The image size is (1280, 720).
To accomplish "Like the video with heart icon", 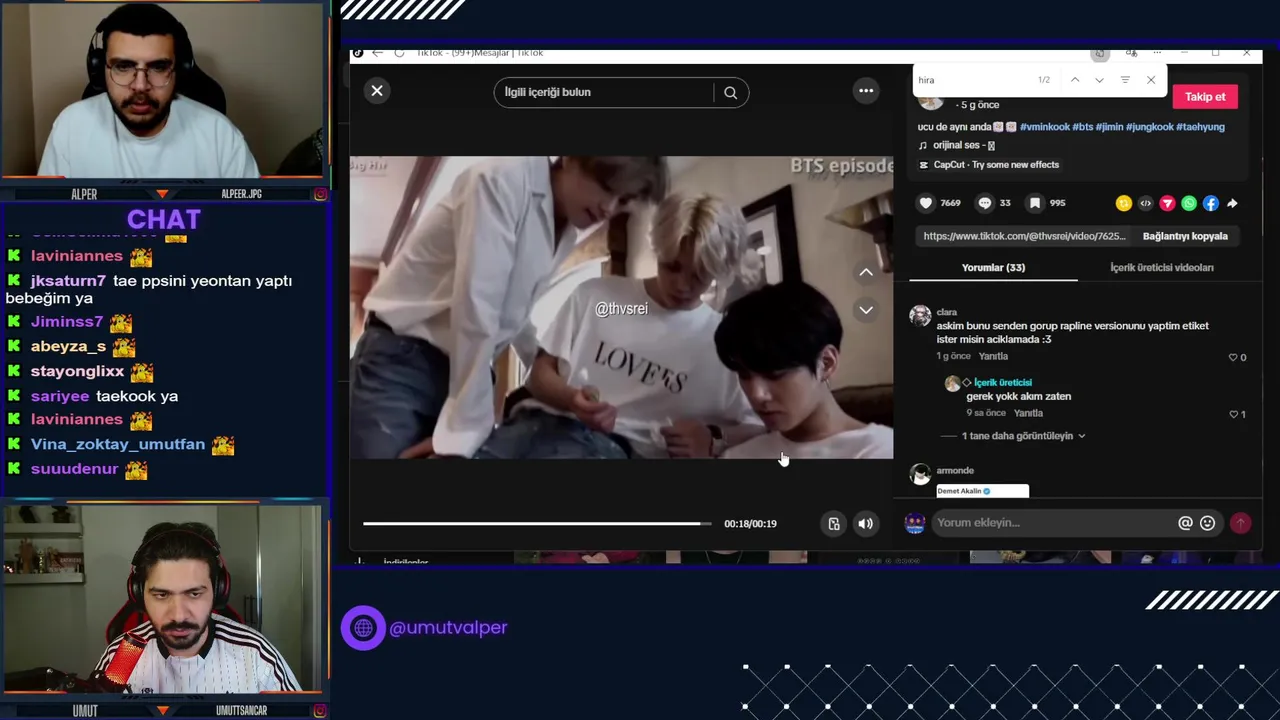I will coord(926,203).
